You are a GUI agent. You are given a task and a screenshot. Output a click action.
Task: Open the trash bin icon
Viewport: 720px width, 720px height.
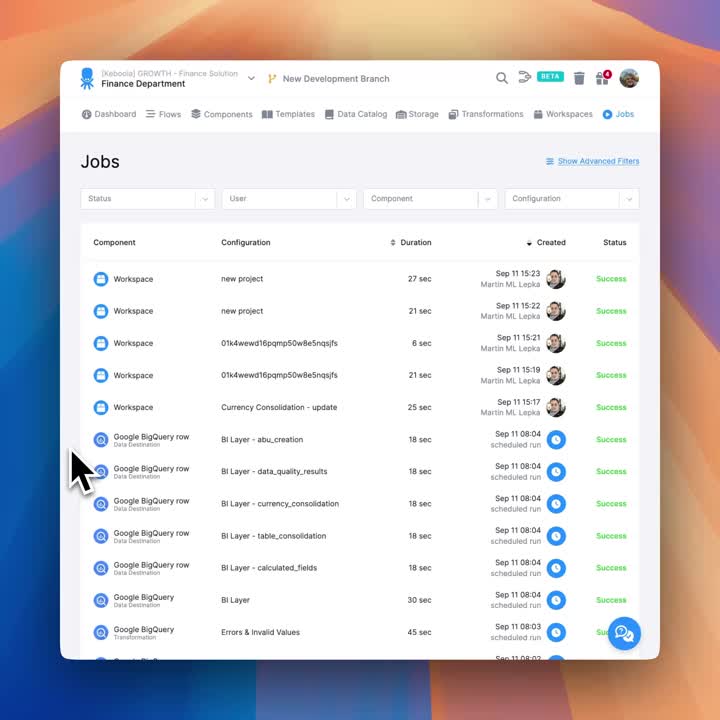point(579,78)
